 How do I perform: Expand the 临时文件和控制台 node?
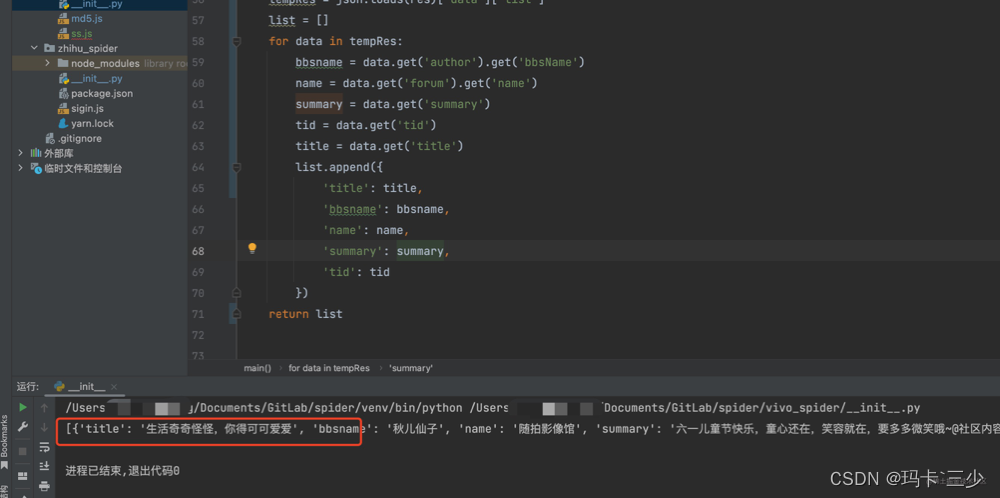tap(20, 168)
